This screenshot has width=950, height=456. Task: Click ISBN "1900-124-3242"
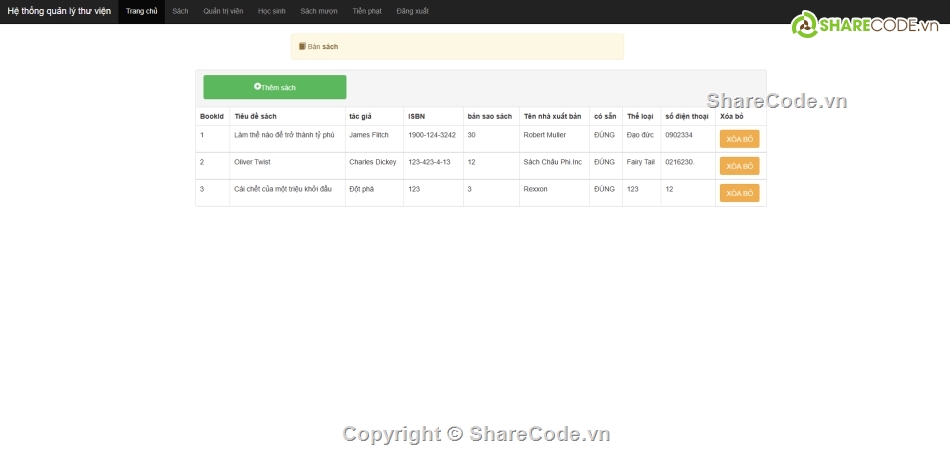[x=432, y=135]
